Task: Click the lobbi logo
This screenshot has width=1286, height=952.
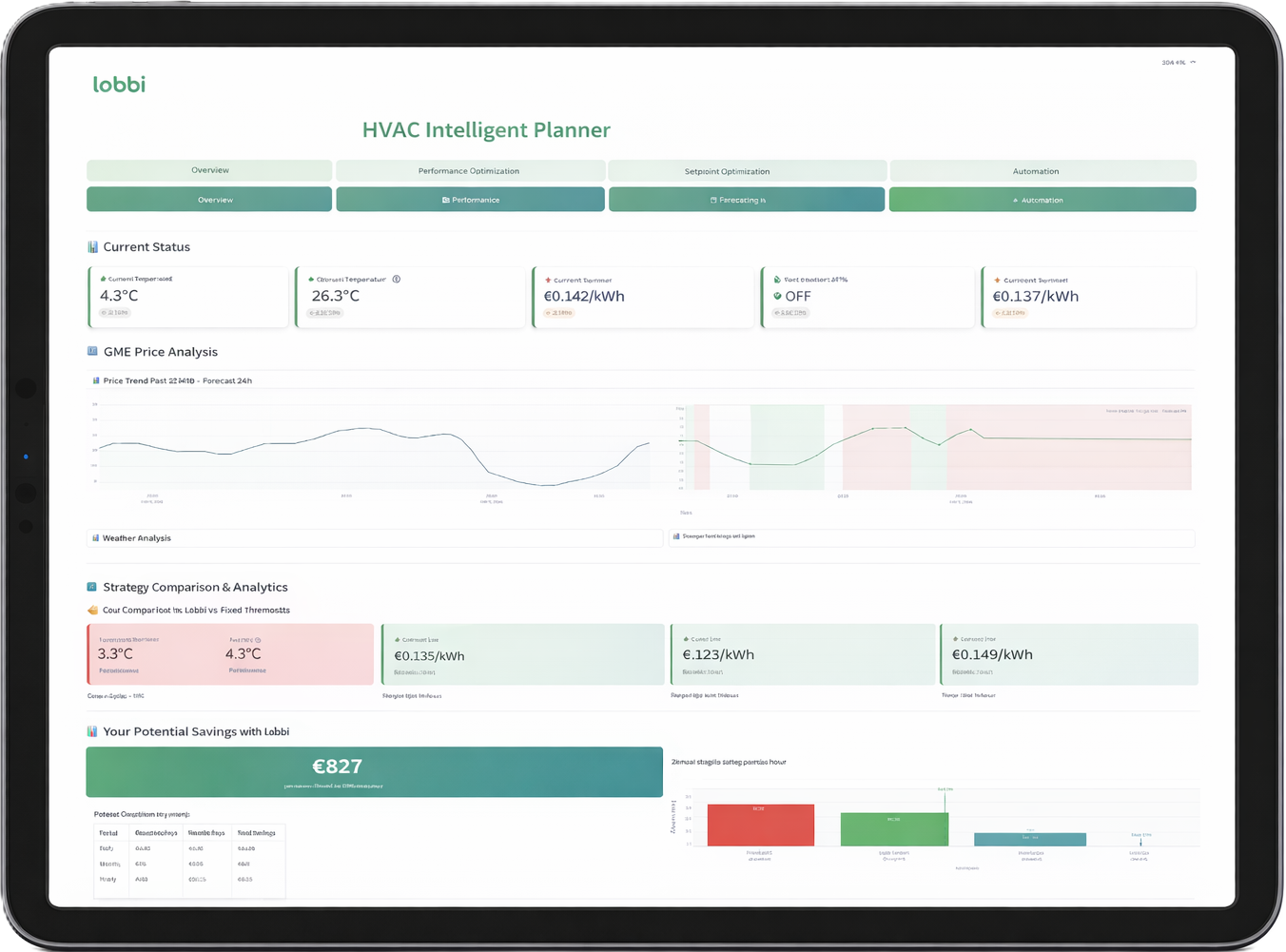Action: coord(118,84)
